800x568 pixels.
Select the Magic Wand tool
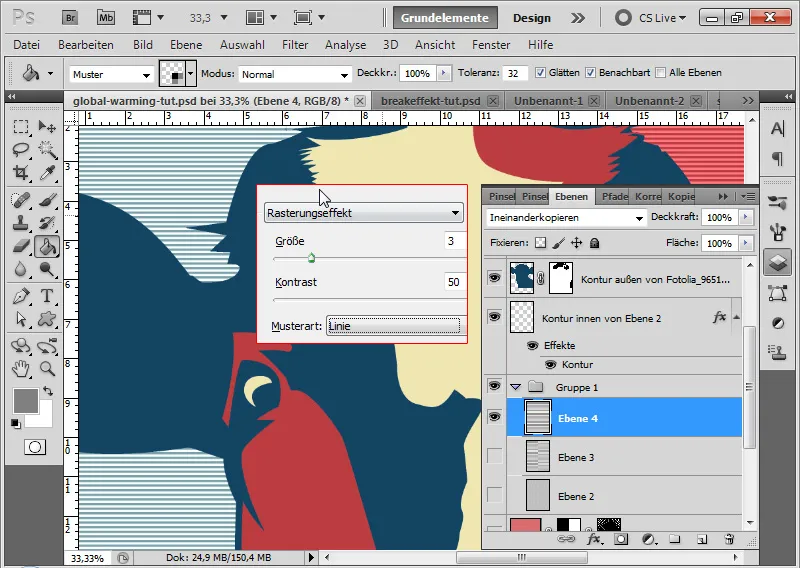tap(47, 150)
